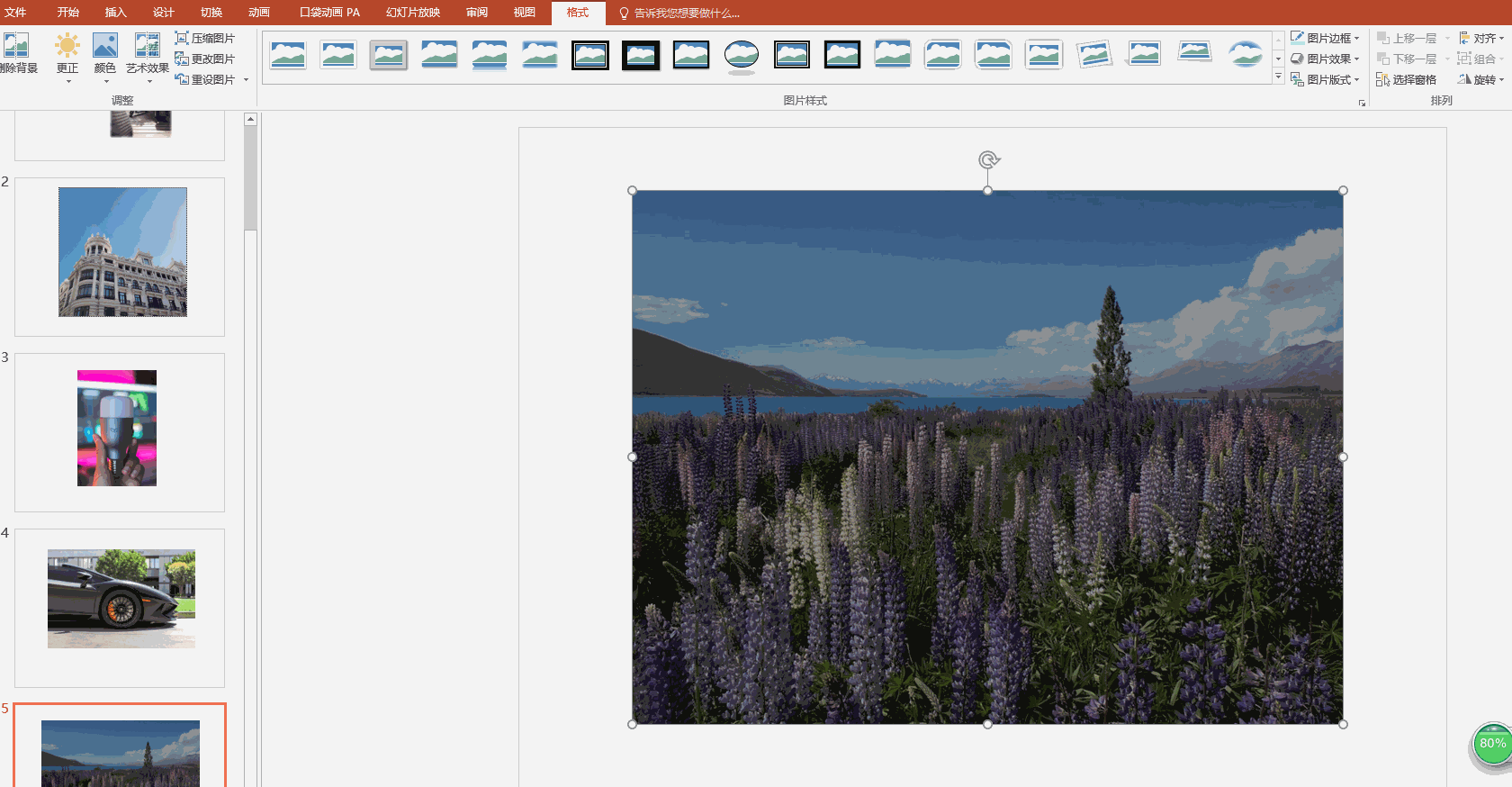The image size is (1512, 787).
Task: Open the 颜色 (Color) dropdown
Action: click(105, 54)
